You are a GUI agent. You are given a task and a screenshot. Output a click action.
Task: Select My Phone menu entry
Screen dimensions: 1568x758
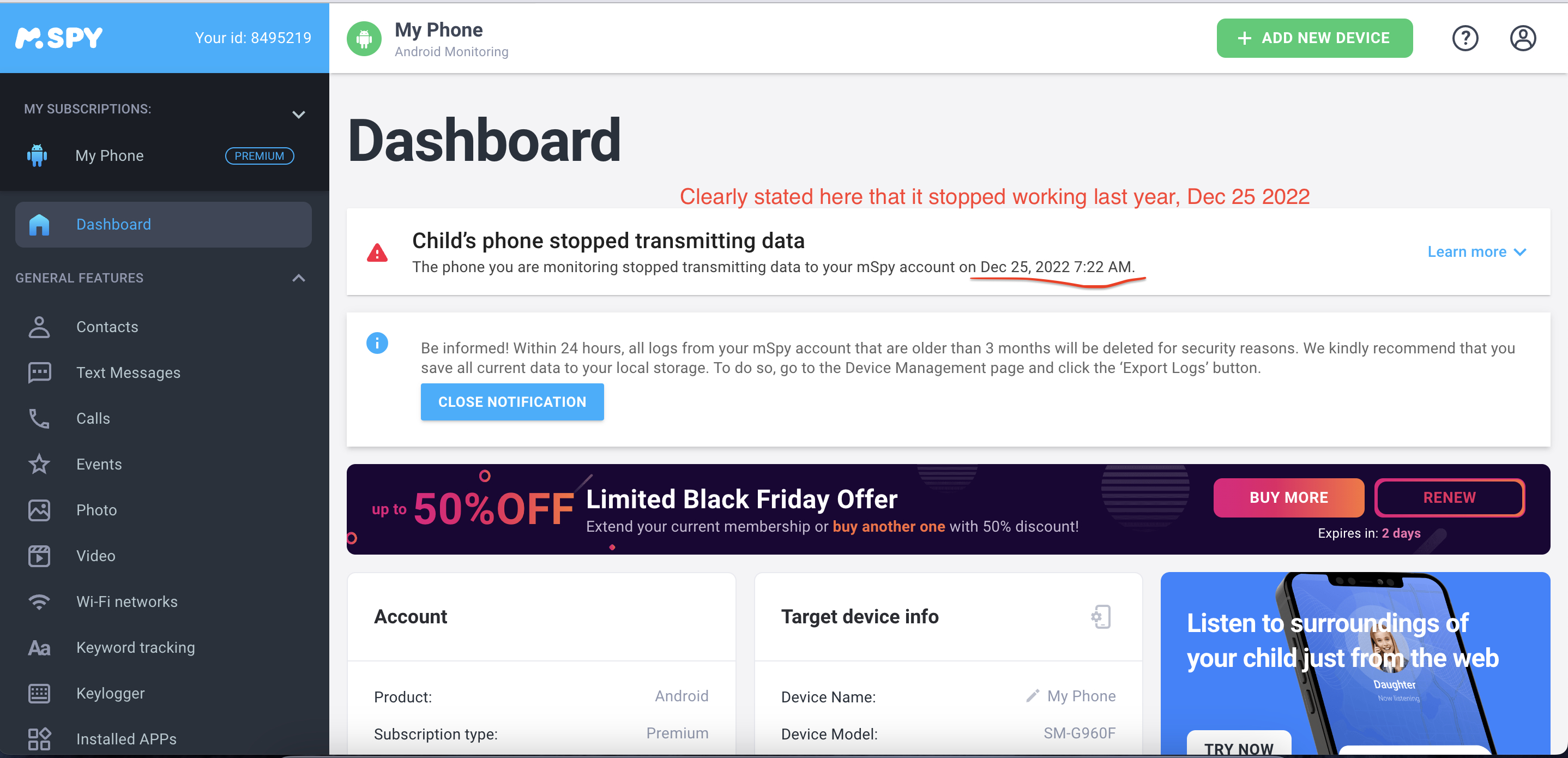pyautogui.click(x=109, y=155)
